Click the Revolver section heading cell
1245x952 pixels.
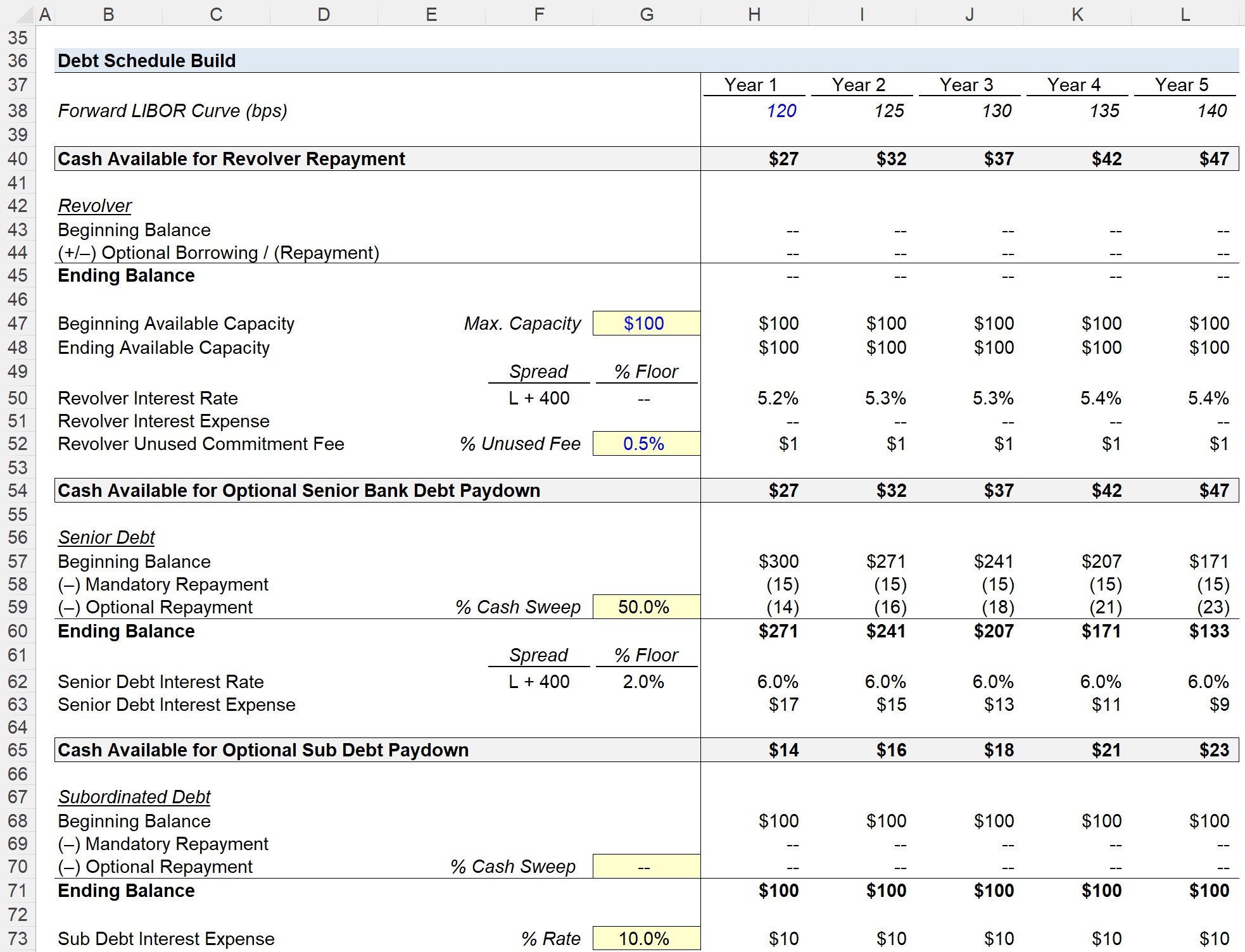(x=95, y=206)
